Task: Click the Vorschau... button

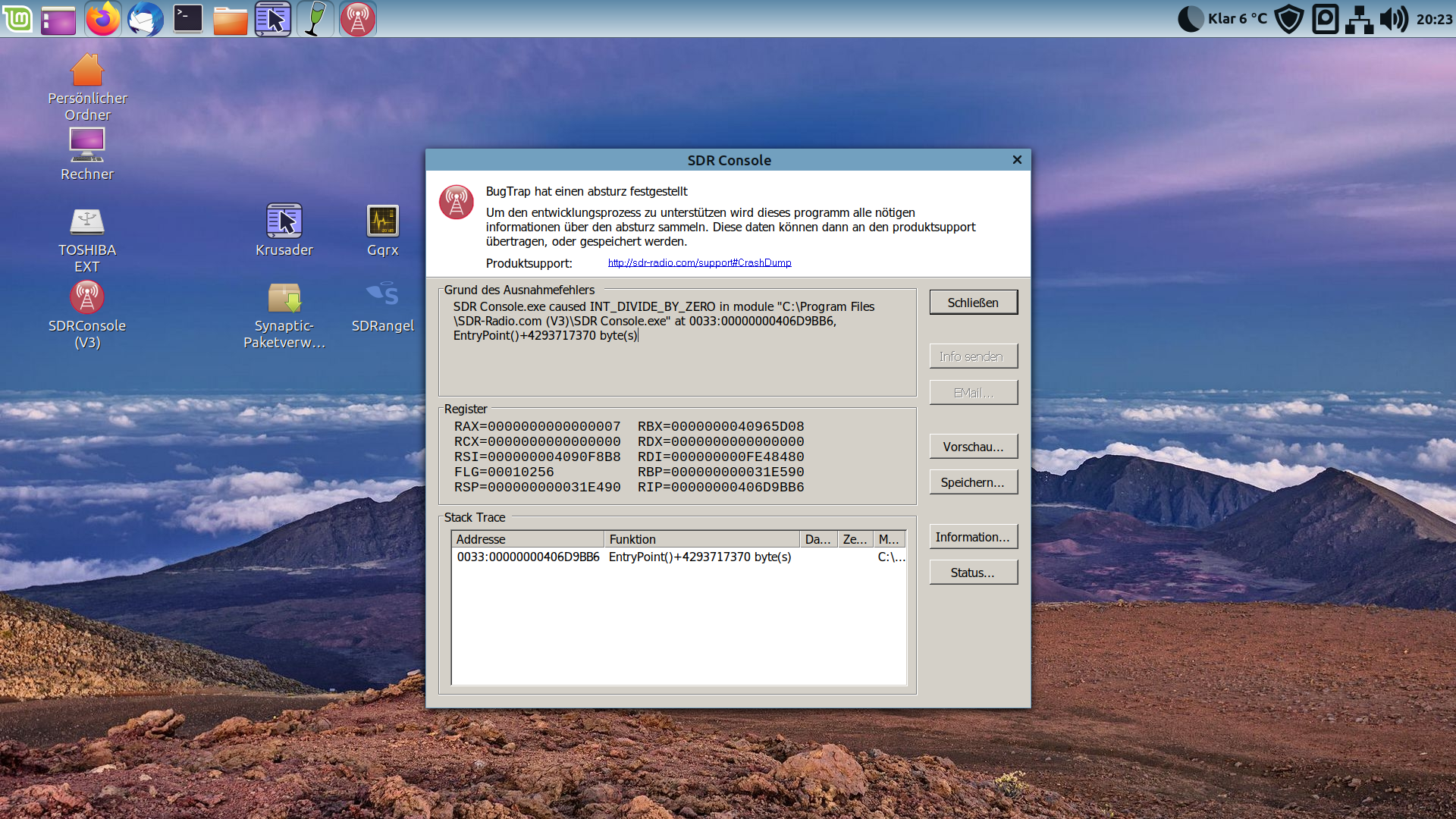Action: [973, 447]
